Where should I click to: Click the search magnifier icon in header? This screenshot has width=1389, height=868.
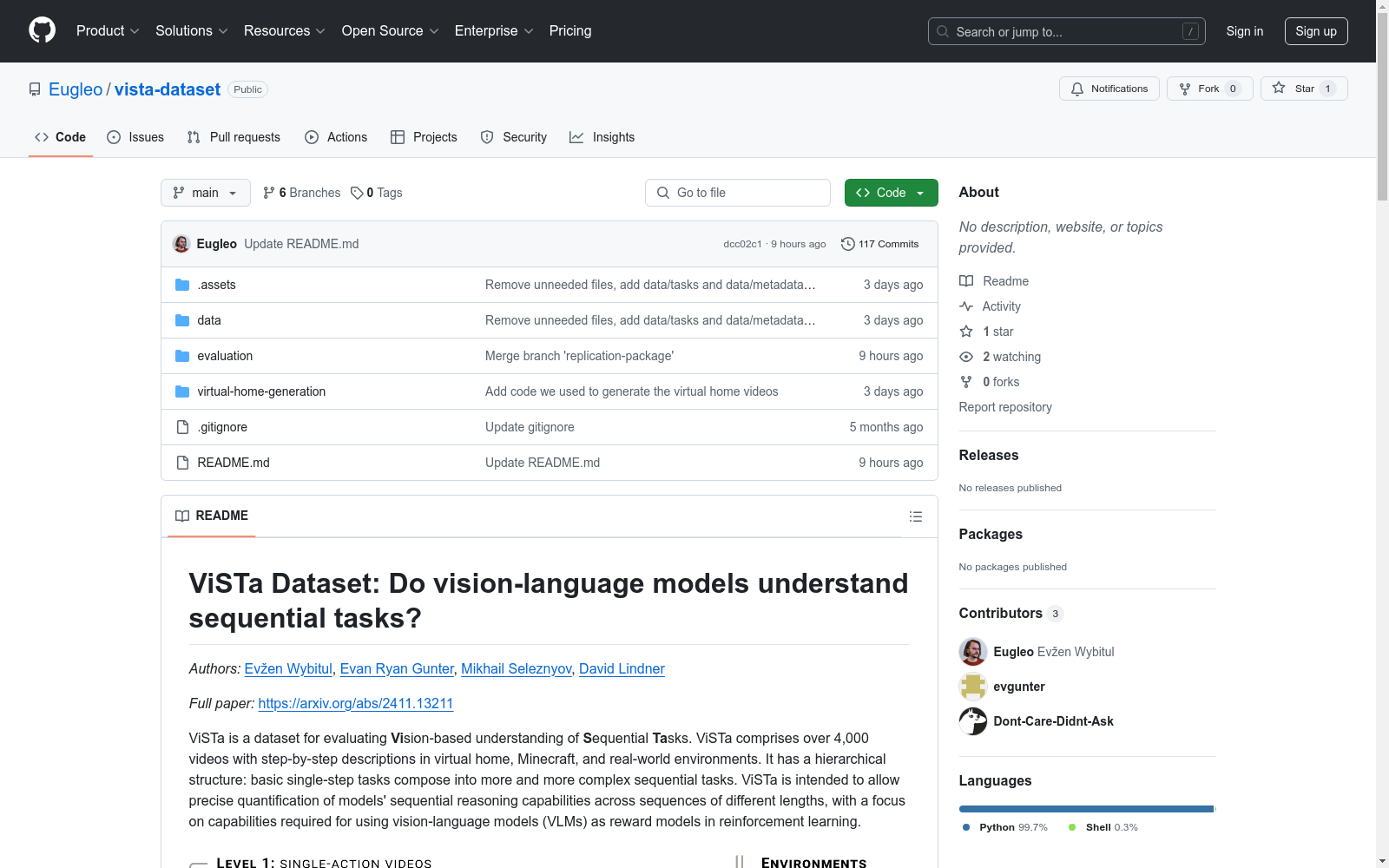pyautogui.click(x=943, y=31)
